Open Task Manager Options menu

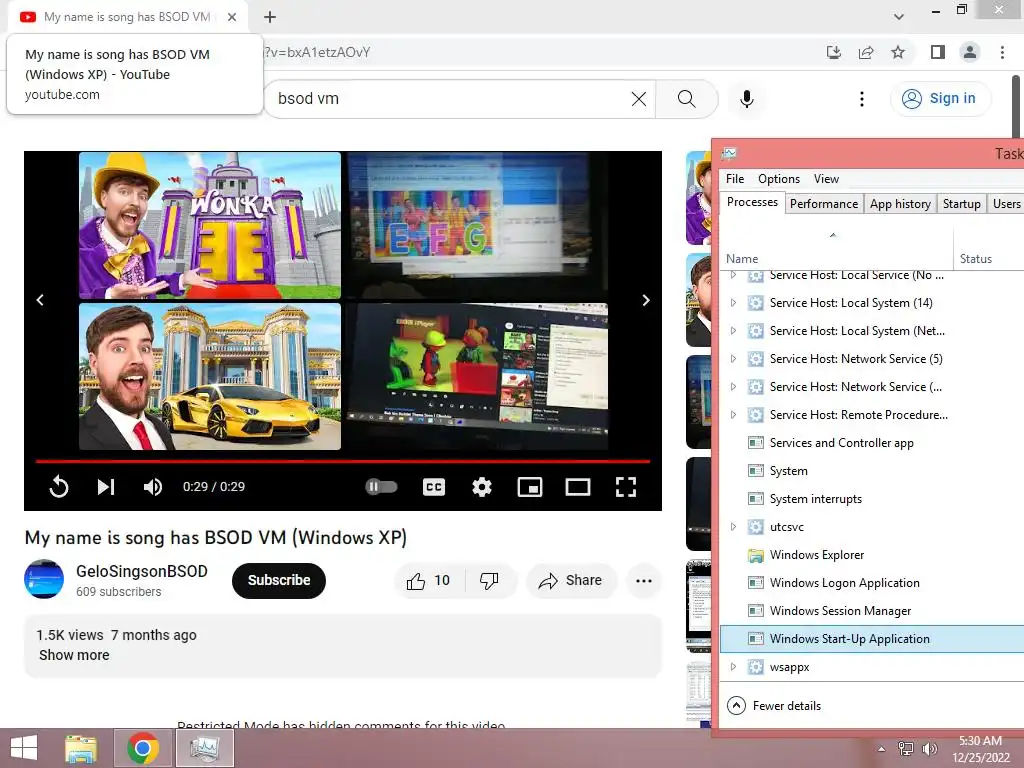(x=778, y=179)
